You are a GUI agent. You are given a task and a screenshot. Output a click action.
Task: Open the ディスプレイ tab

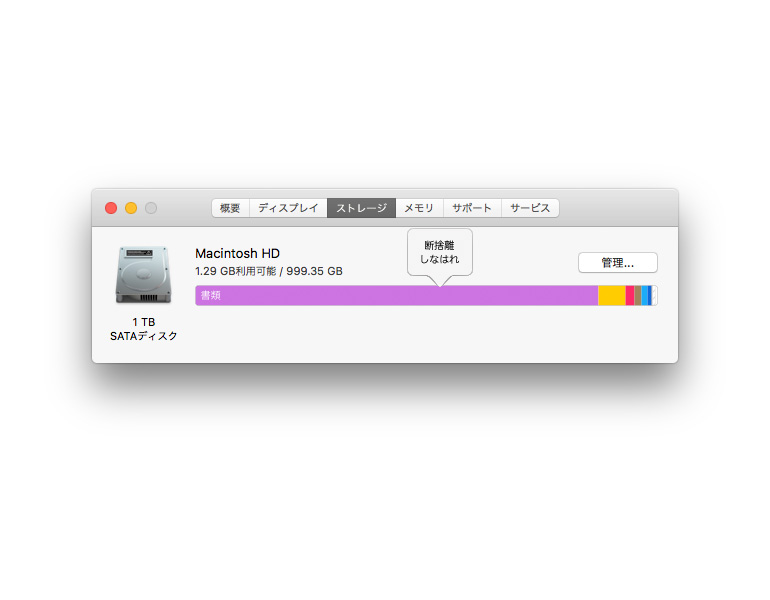(288, 208)
